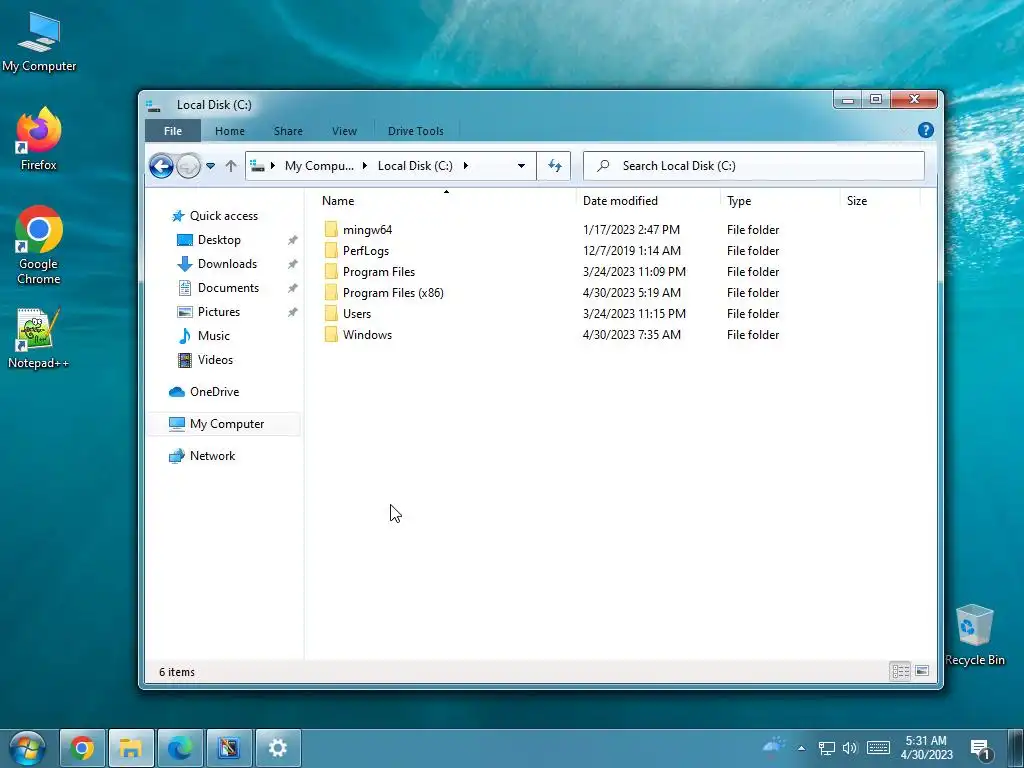This screenshot has width=1024, height=768.
Task: Select the Google Chrome desktop shortcut
Action: tap(39, 246)
